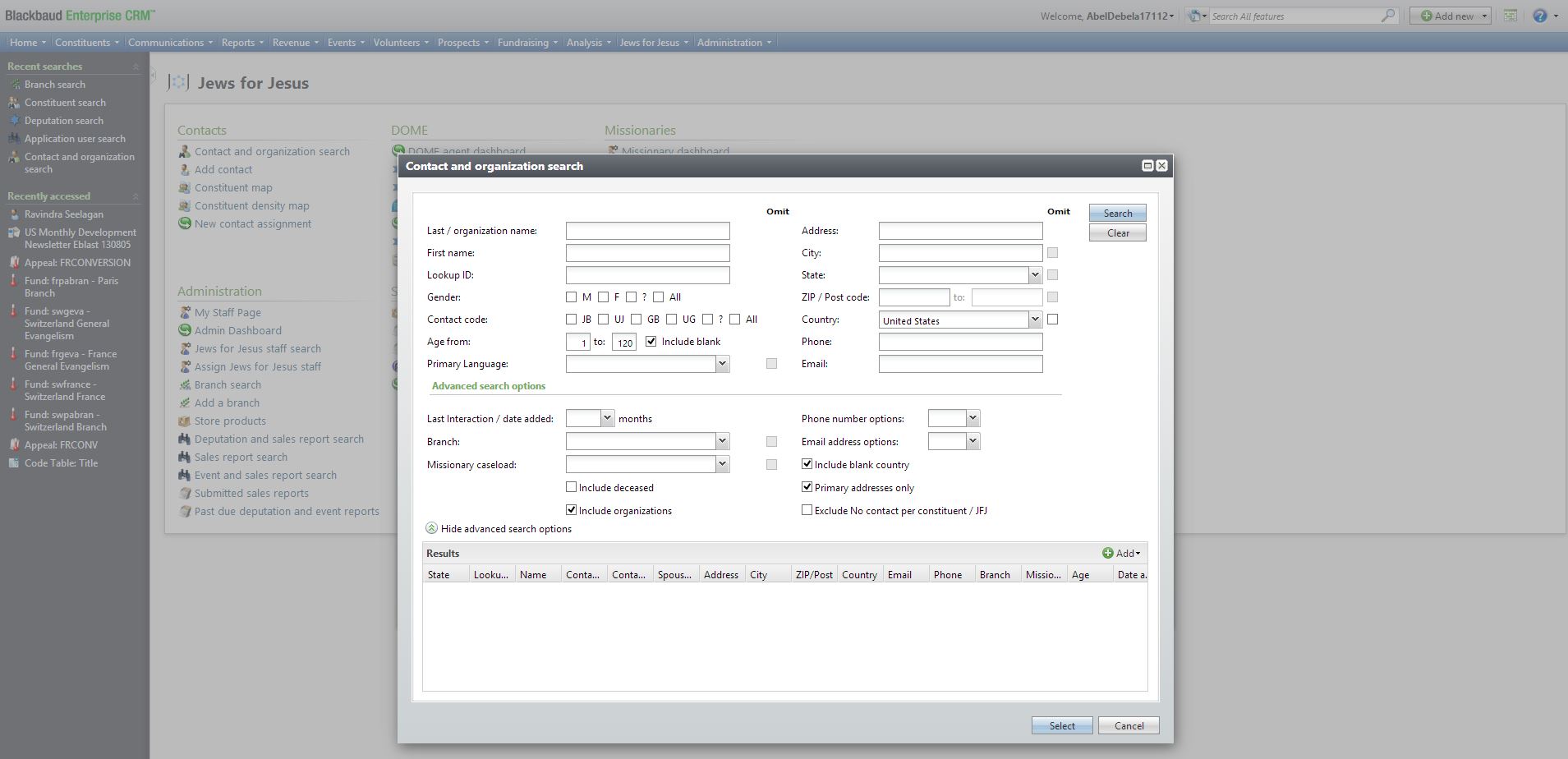Uncheck Primary addresses only checkbox
Image resolution: width=1568 pixels, height=759 pixels.
(x=807, y=487)
